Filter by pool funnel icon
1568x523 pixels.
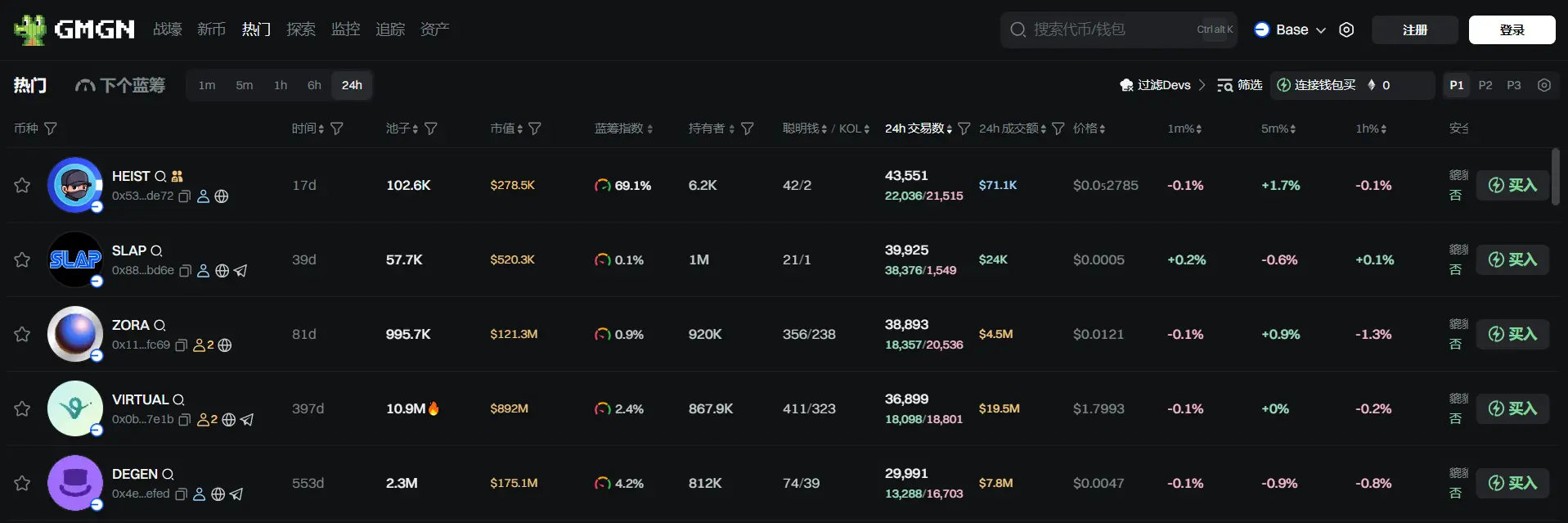[431, 128]
